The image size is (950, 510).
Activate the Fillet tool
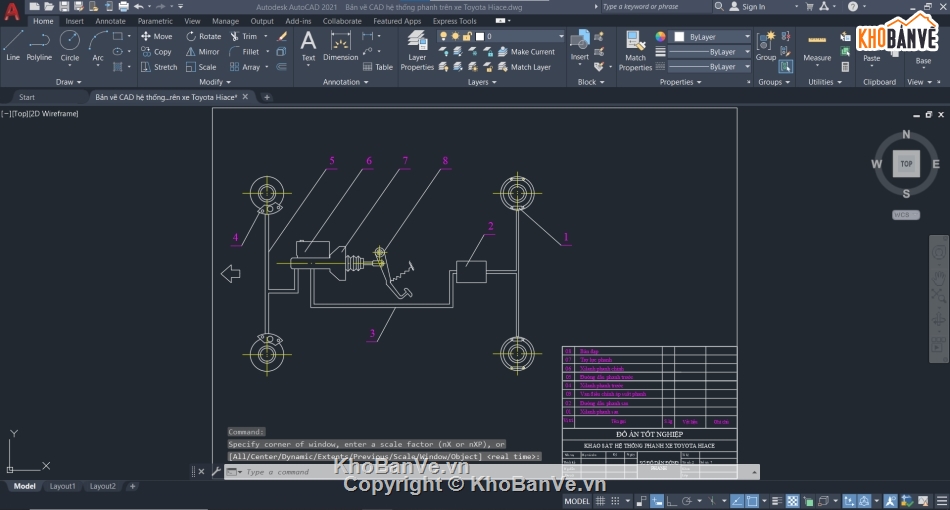[245, 52]
